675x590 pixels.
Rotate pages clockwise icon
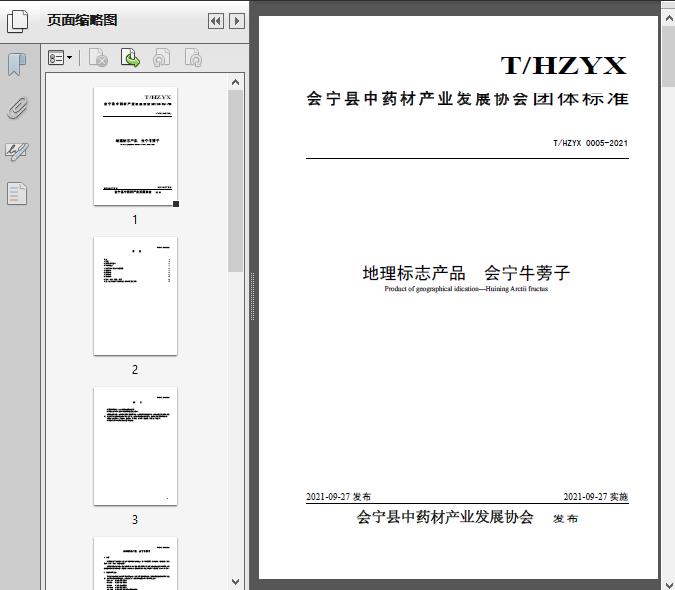193,58
